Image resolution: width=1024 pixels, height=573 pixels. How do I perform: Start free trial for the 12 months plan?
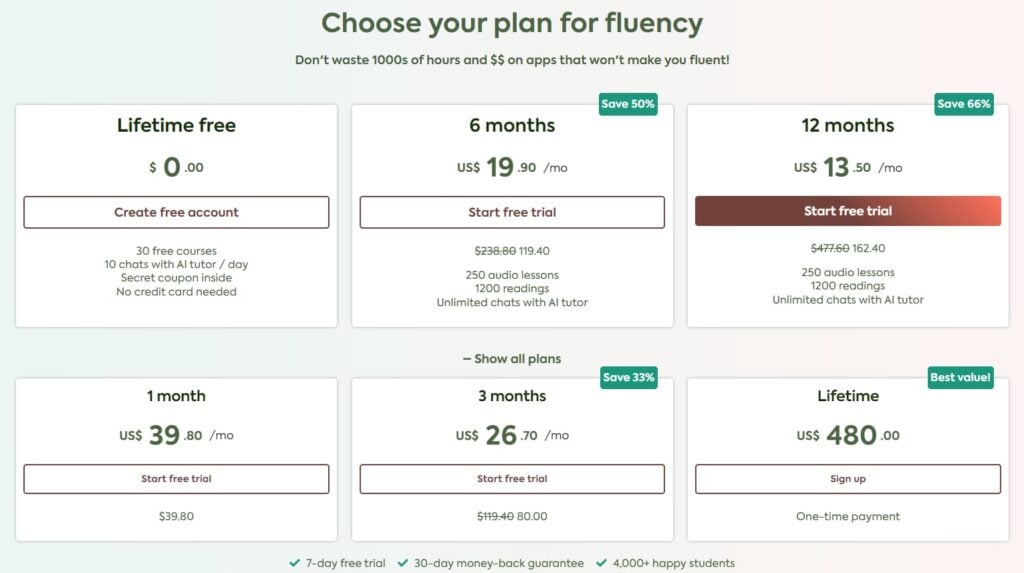click(848, 211)
